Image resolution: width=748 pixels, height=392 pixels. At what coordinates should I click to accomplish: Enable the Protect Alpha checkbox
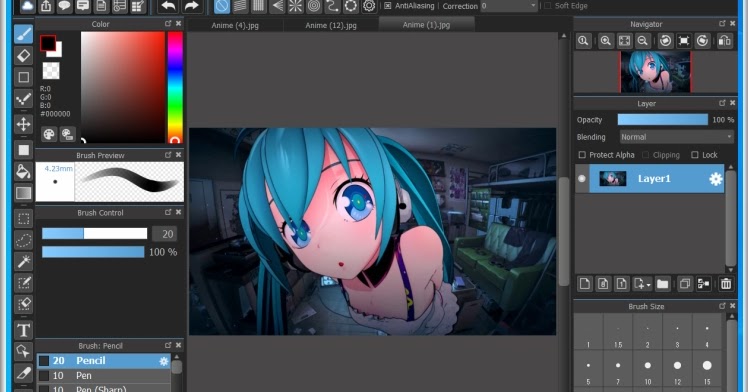[x=582, y=155]
